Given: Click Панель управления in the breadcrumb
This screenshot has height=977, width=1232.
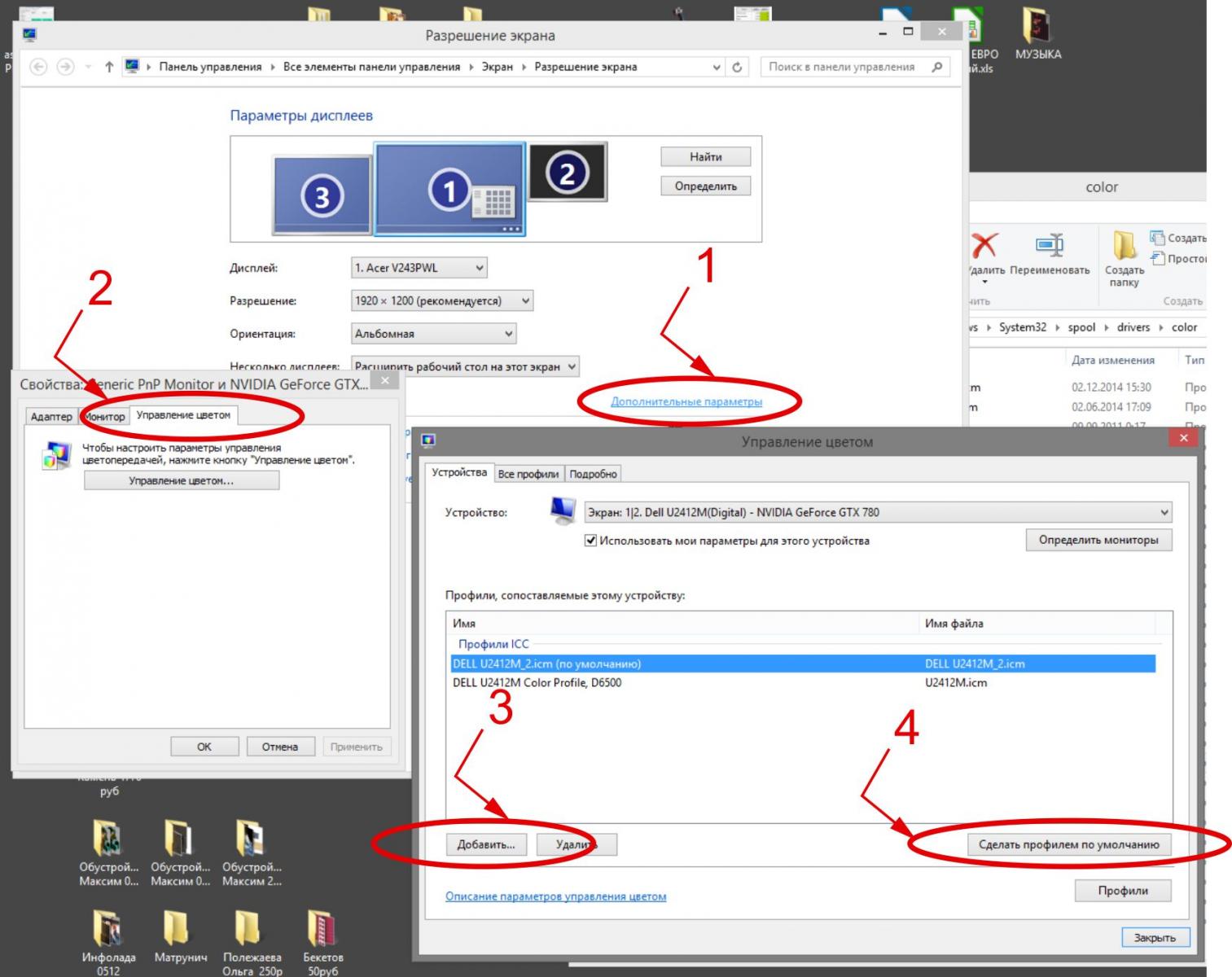Looking at the screenshot, I should click(210, 67).
